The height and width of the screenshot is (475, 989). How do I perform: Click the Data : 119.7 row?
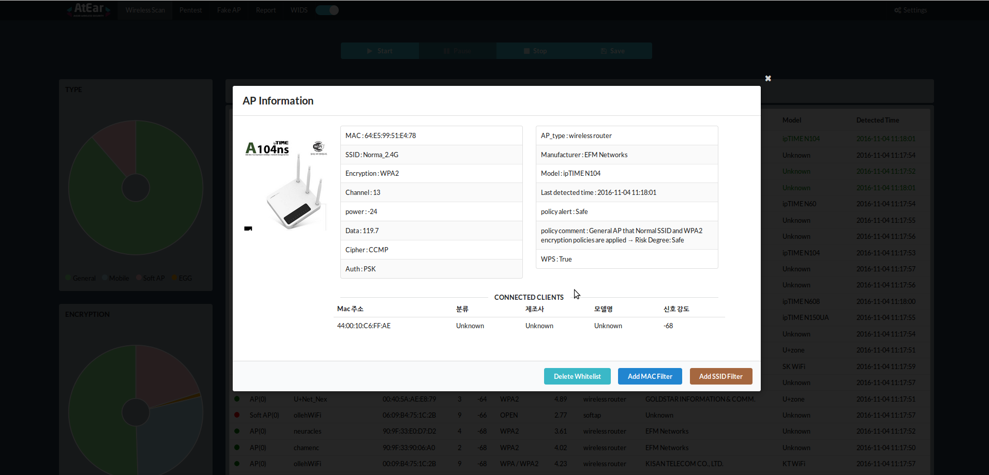tap(431, 230)
